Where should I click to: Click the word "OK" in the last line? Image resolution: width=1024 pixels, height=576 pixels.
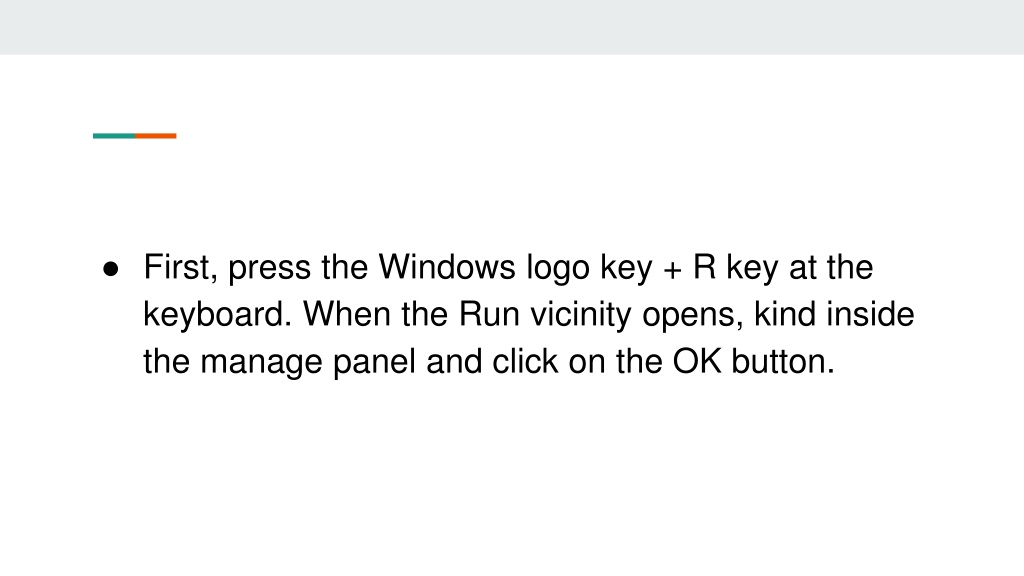tap(697, 361)
